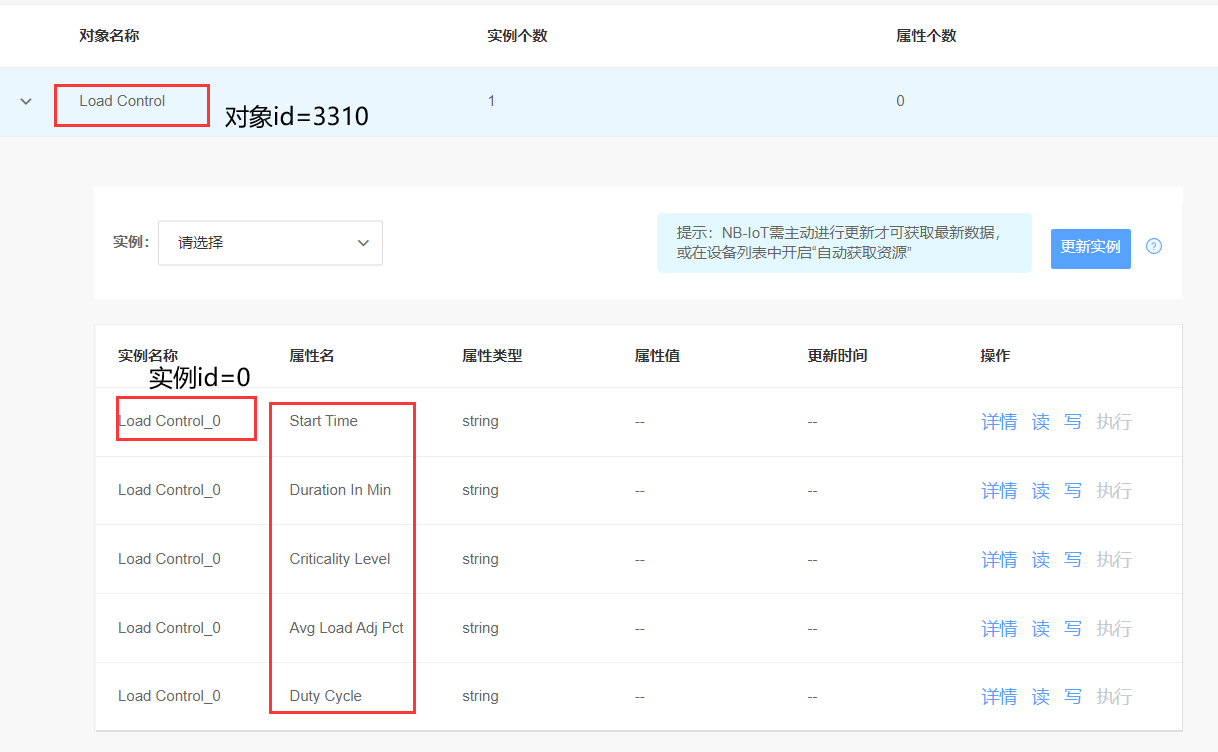Click 读 for Criticality Level
Viewport: 1218px width, 752px height.
coord(1041,560)
